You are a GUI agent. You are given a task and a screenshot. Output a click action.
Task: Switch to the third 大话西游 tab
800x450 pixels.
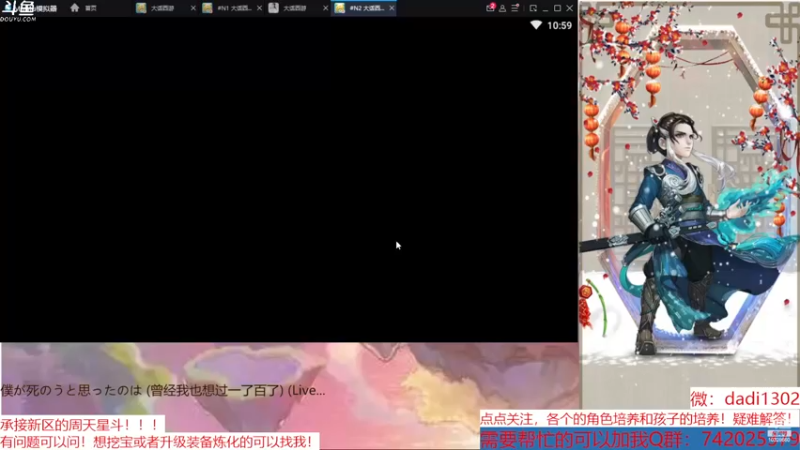click(298, 8)
